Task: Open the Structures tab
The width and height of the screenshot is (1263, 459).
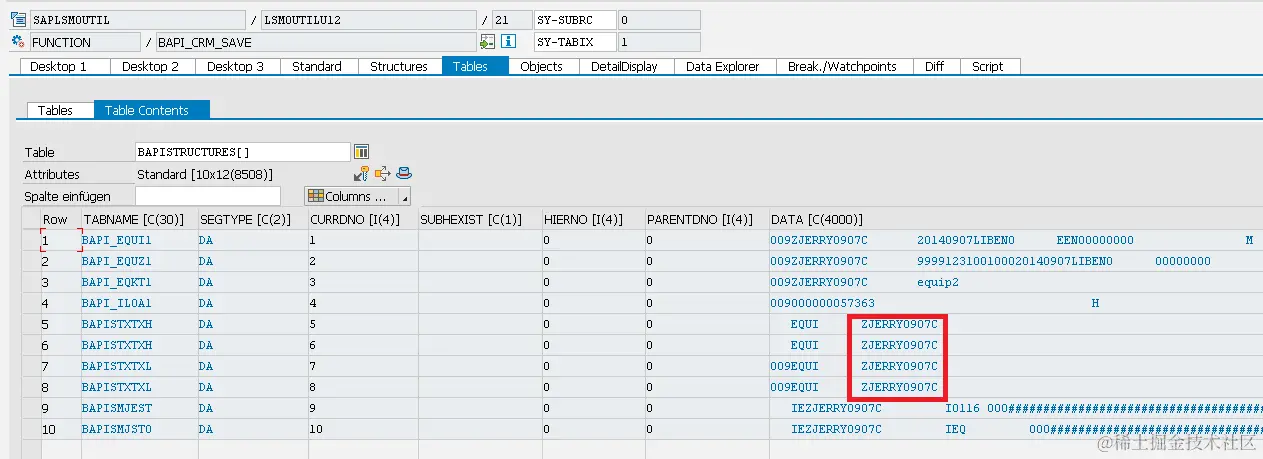Action: 399,66
